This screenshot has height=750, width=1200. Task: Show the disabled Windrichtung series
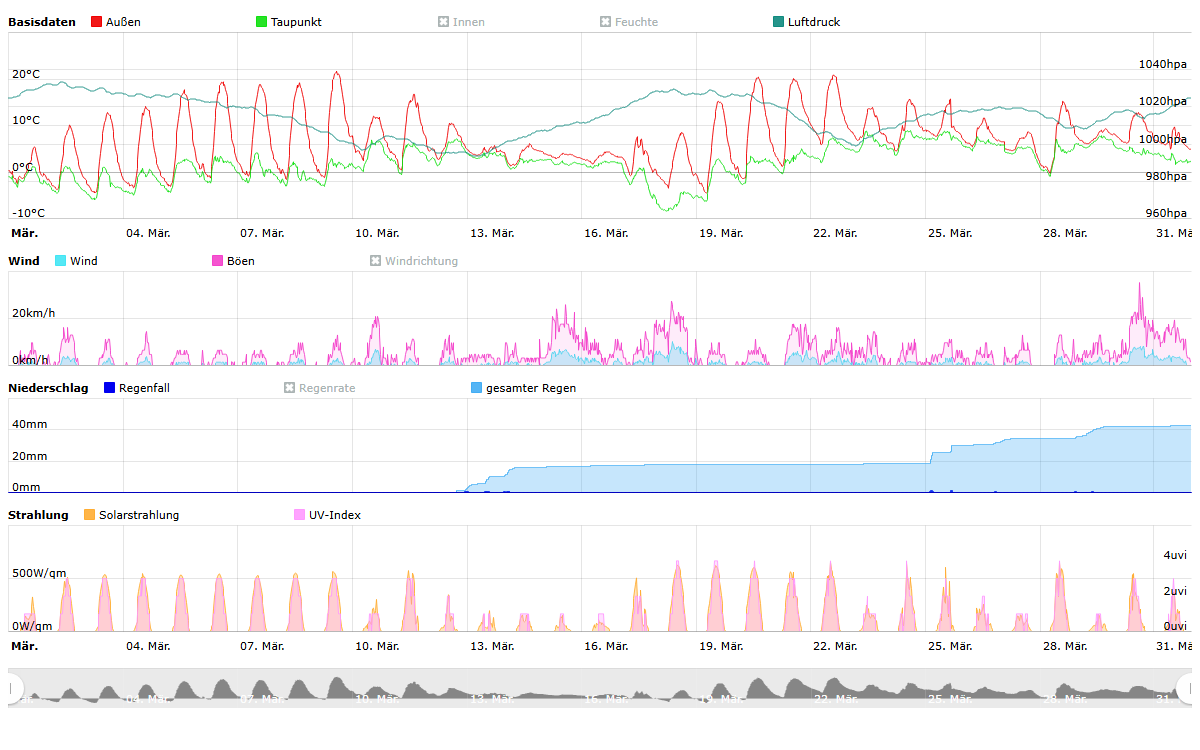pyautogui.click(x=414, y=261)
